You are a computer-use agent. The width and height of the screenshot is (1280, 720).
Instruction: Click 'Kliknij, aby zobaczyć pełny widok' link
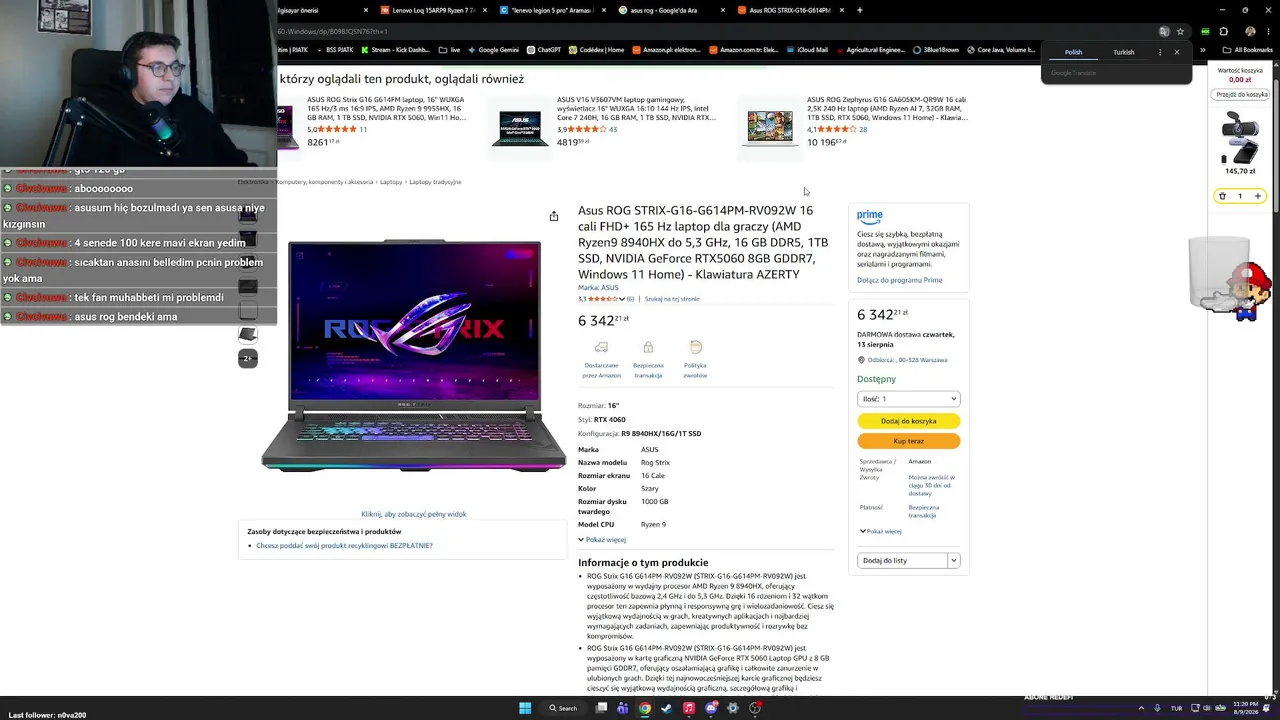414,514
